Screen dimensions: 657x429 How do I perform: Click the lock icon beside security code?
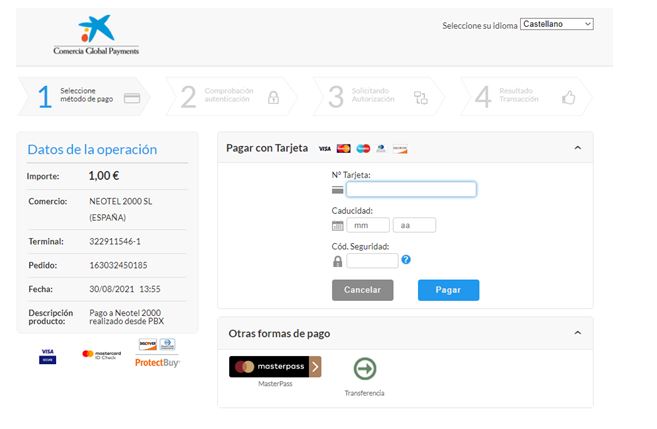coord(337,261)
